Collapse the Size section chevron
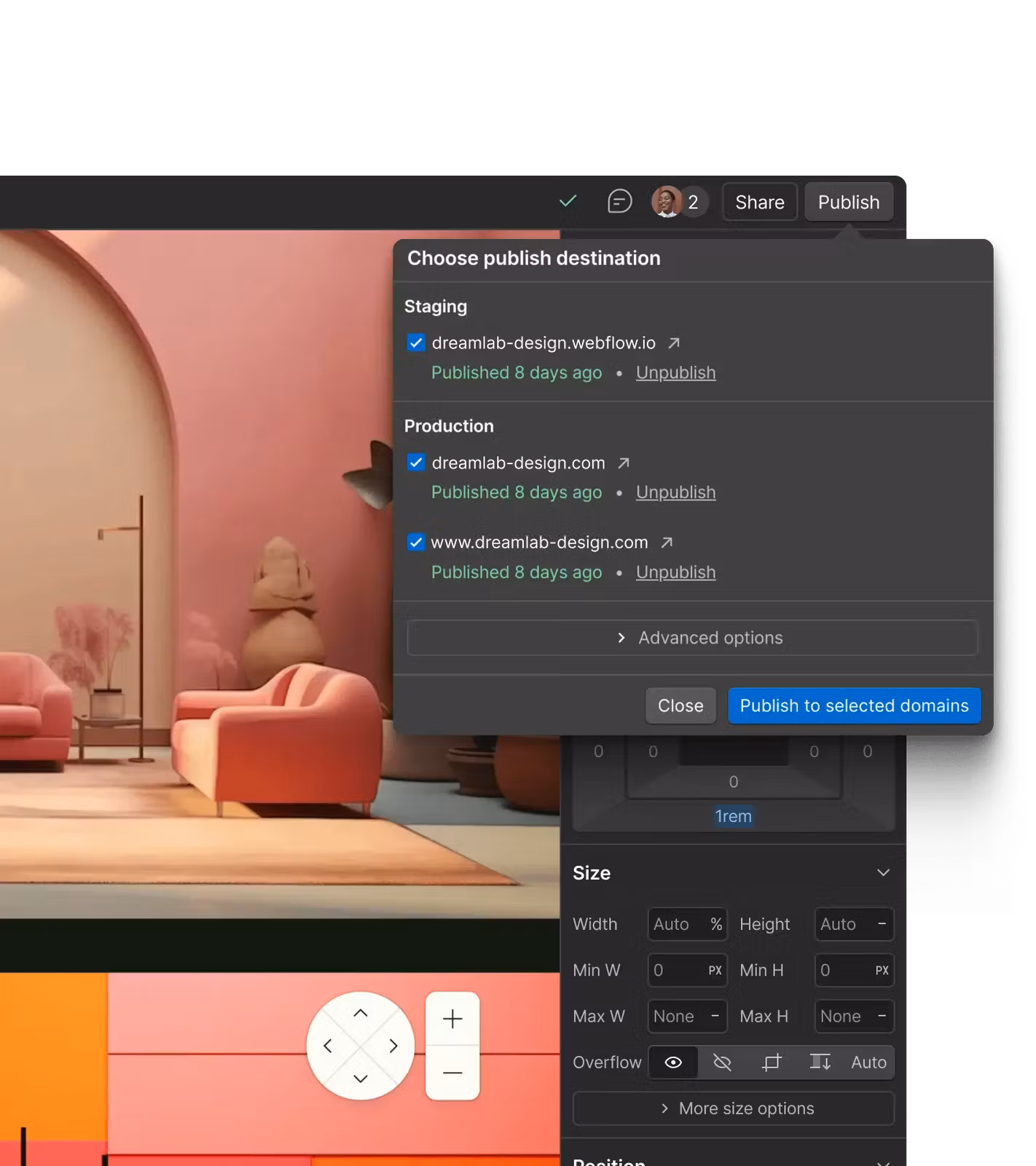Viewport: 1036px width, 1166px height. click(883, 873)
